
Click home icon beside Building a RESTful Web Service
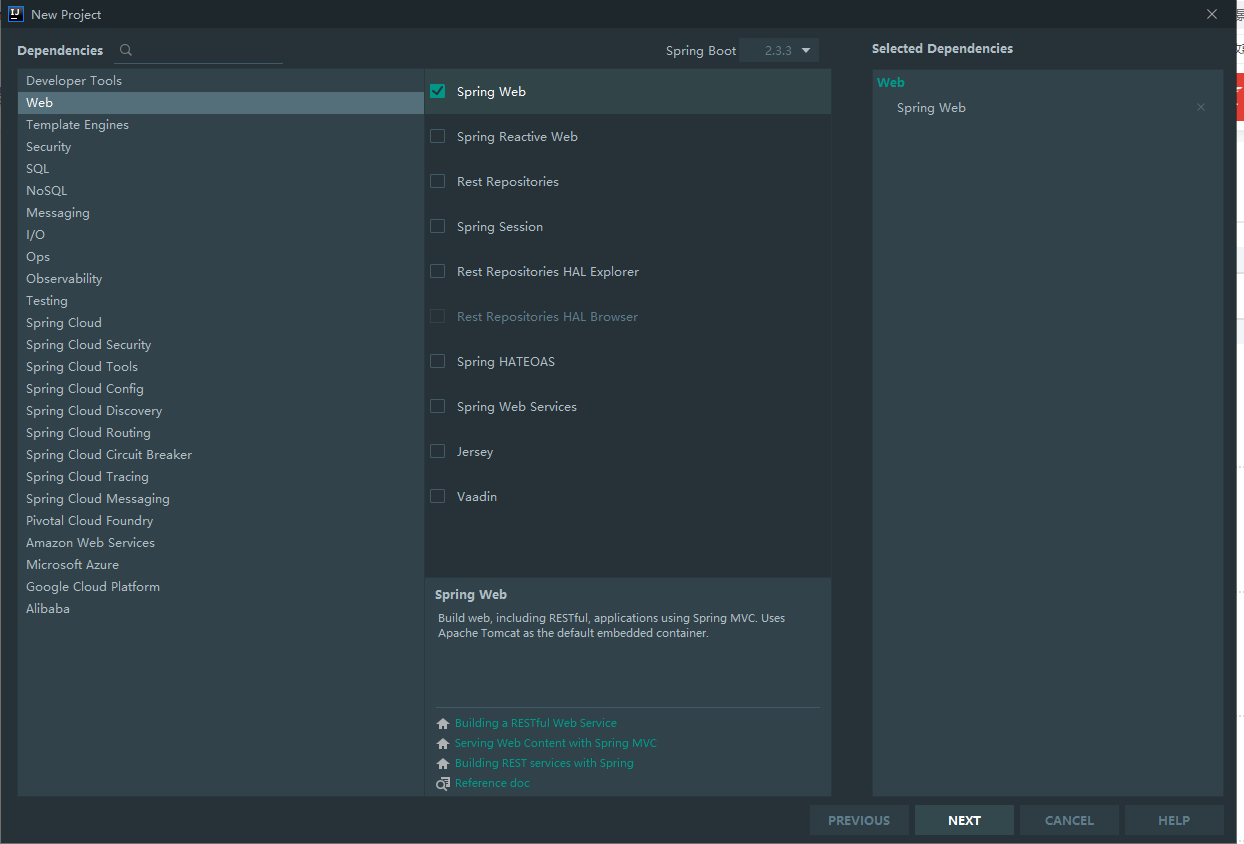tap(443, 724)
